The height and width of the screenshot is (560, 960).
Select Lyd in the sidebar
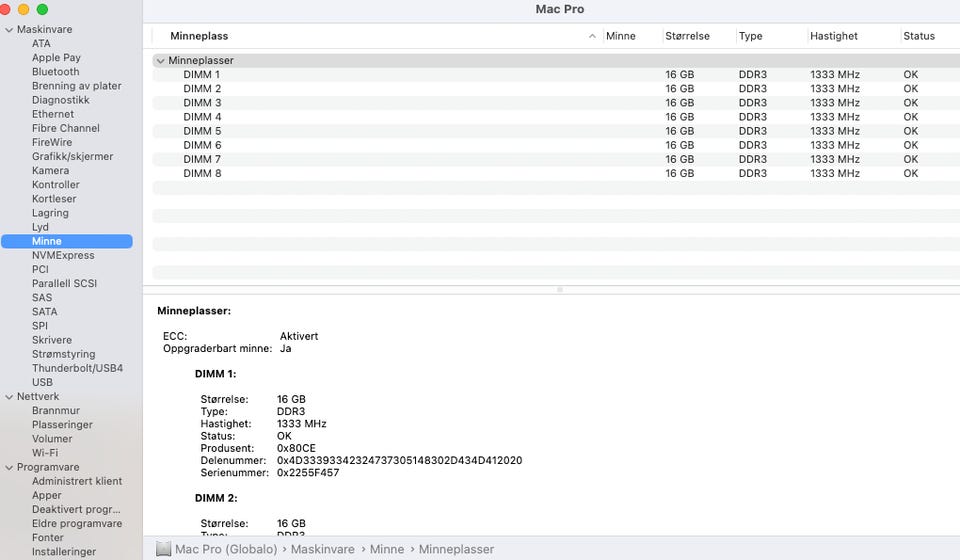(x=40, y=227)
